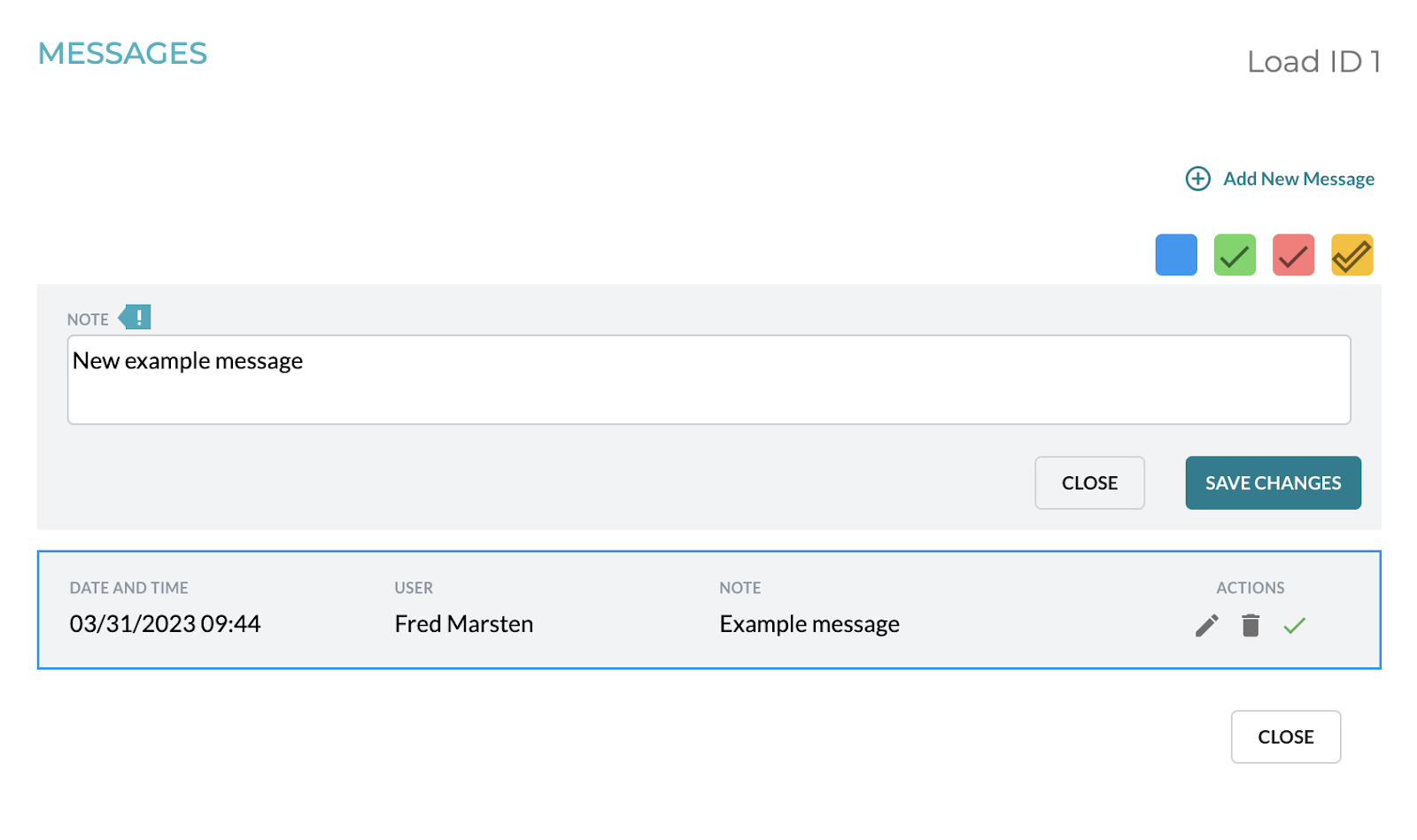The height and width of the screenshot is (840, 1417).
Task: Select the blue message status icon
Action: point(1175,254)
